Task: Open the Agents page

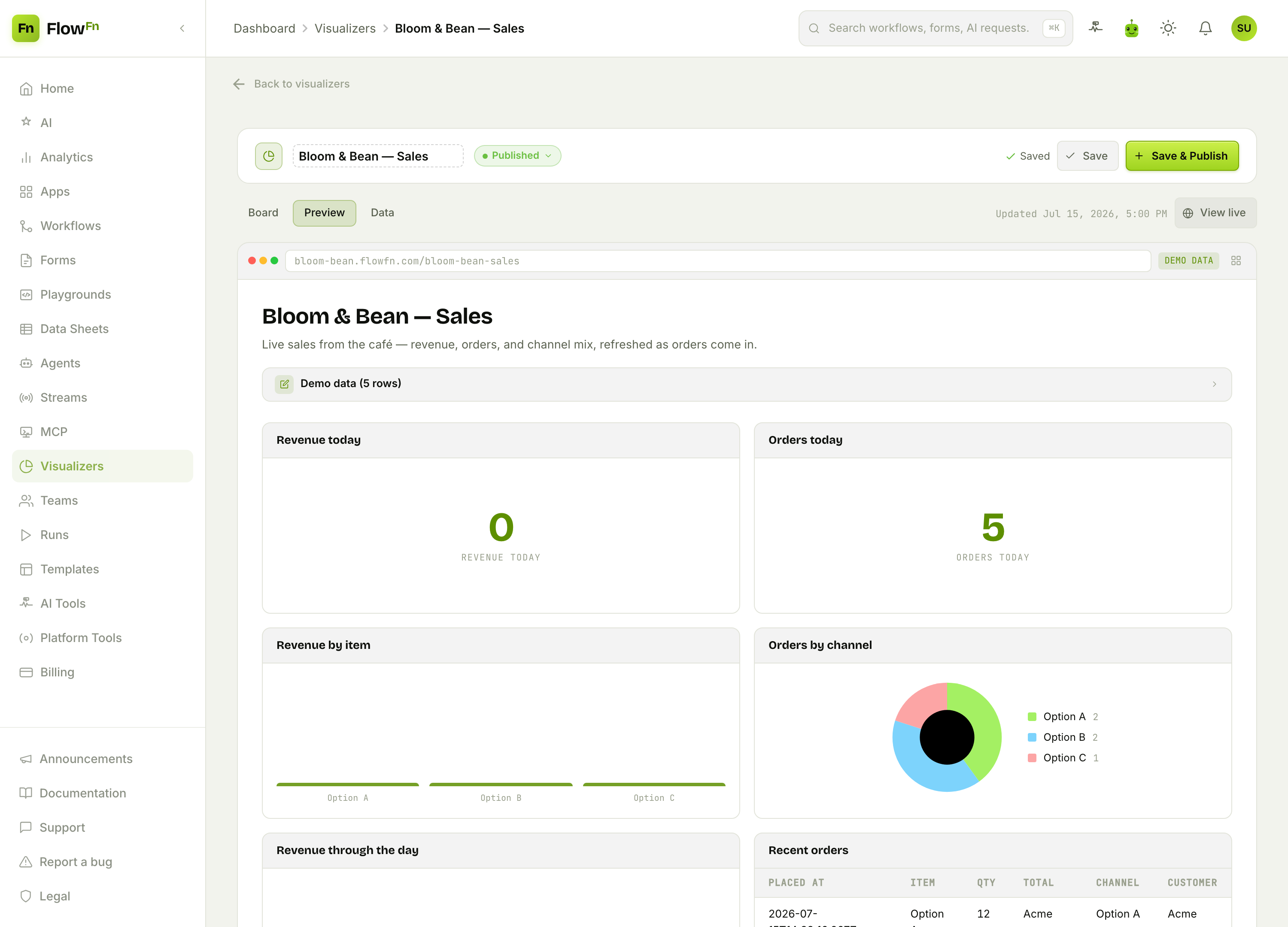Action: (x=102, y=364)
